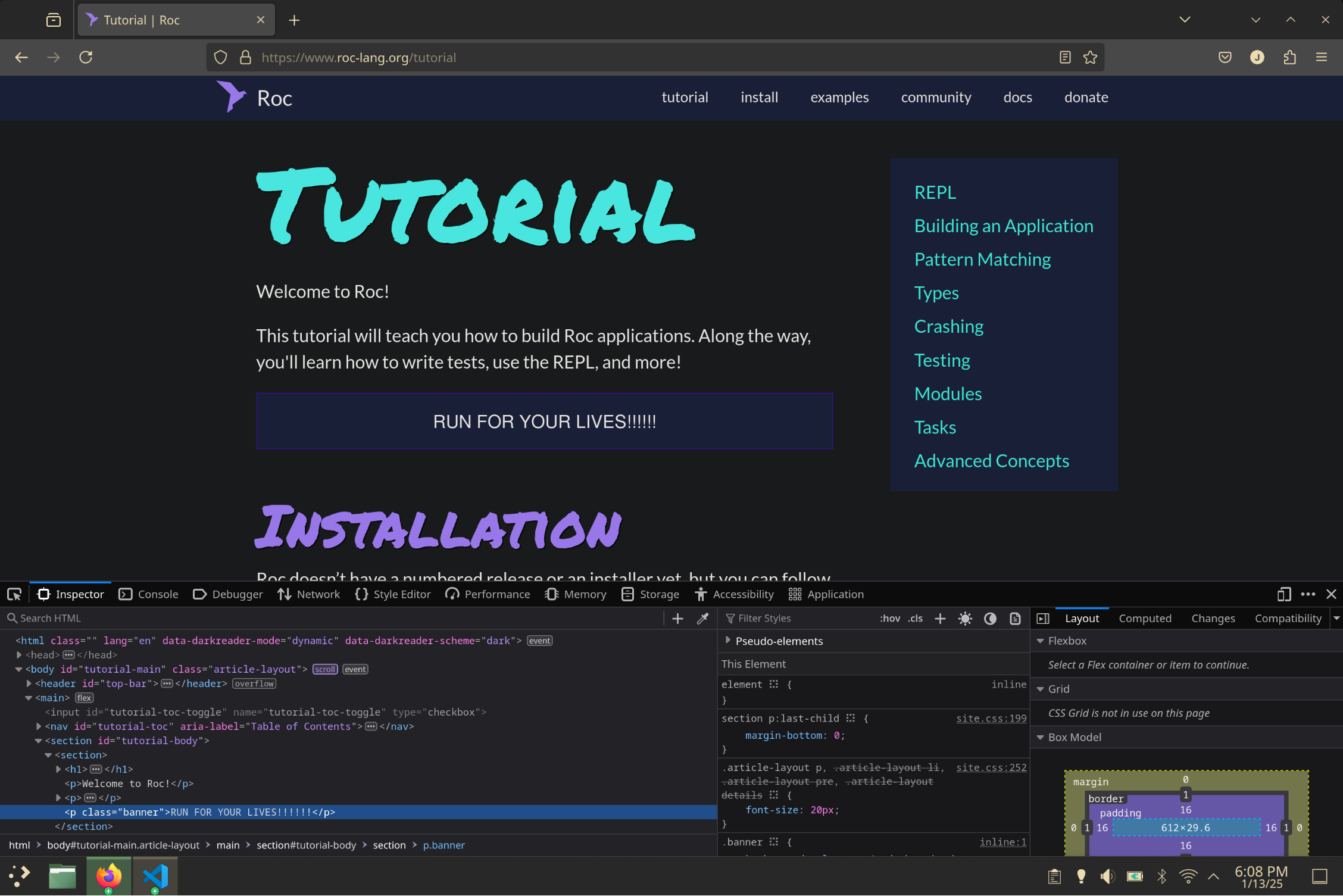1343x896 pixels.
Task: Click the browser back arrow
Action: pyautogui.click(x=21, y=57)
